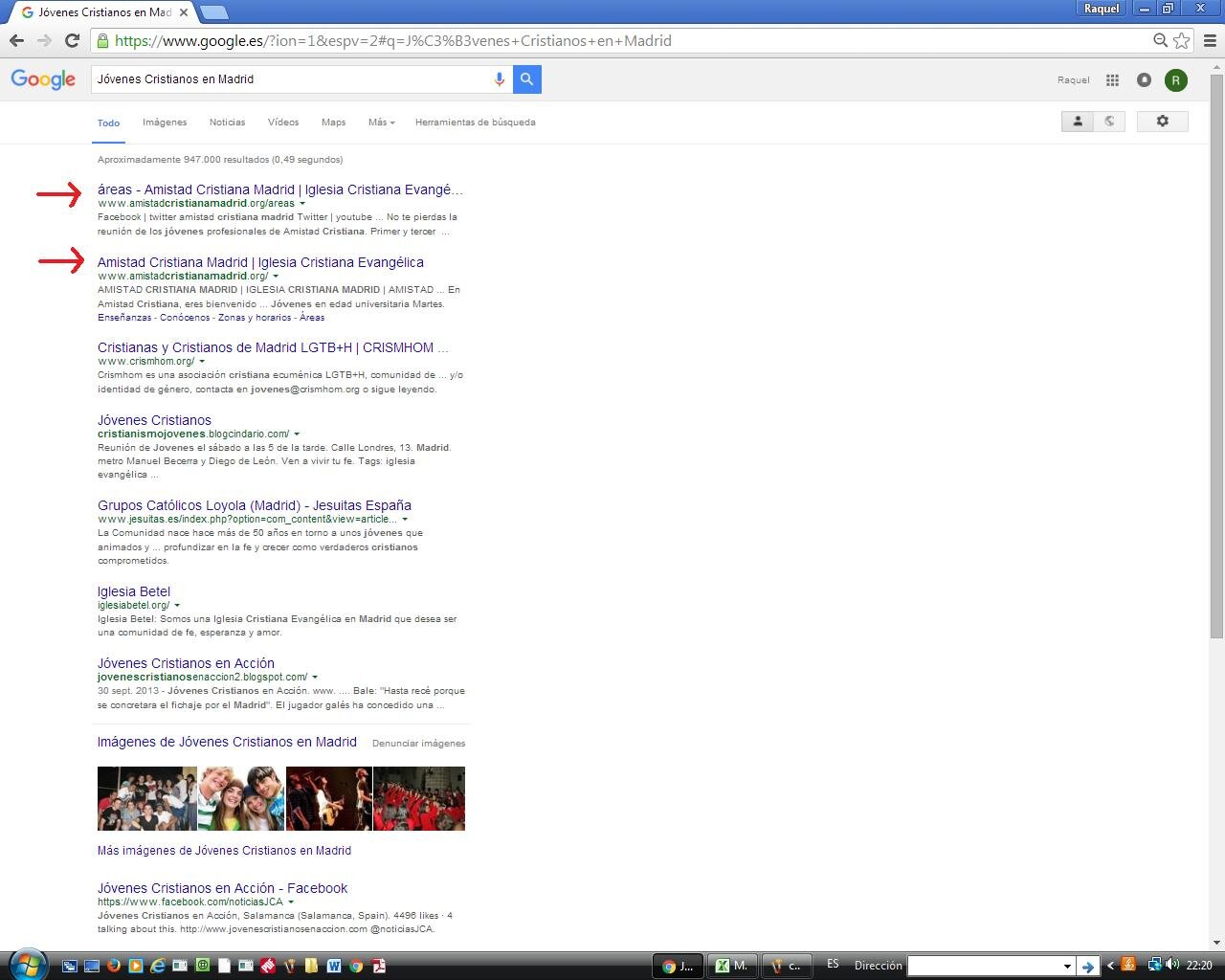
Task: Click the Media Player quick launch icon
Action: pos(135,966)
